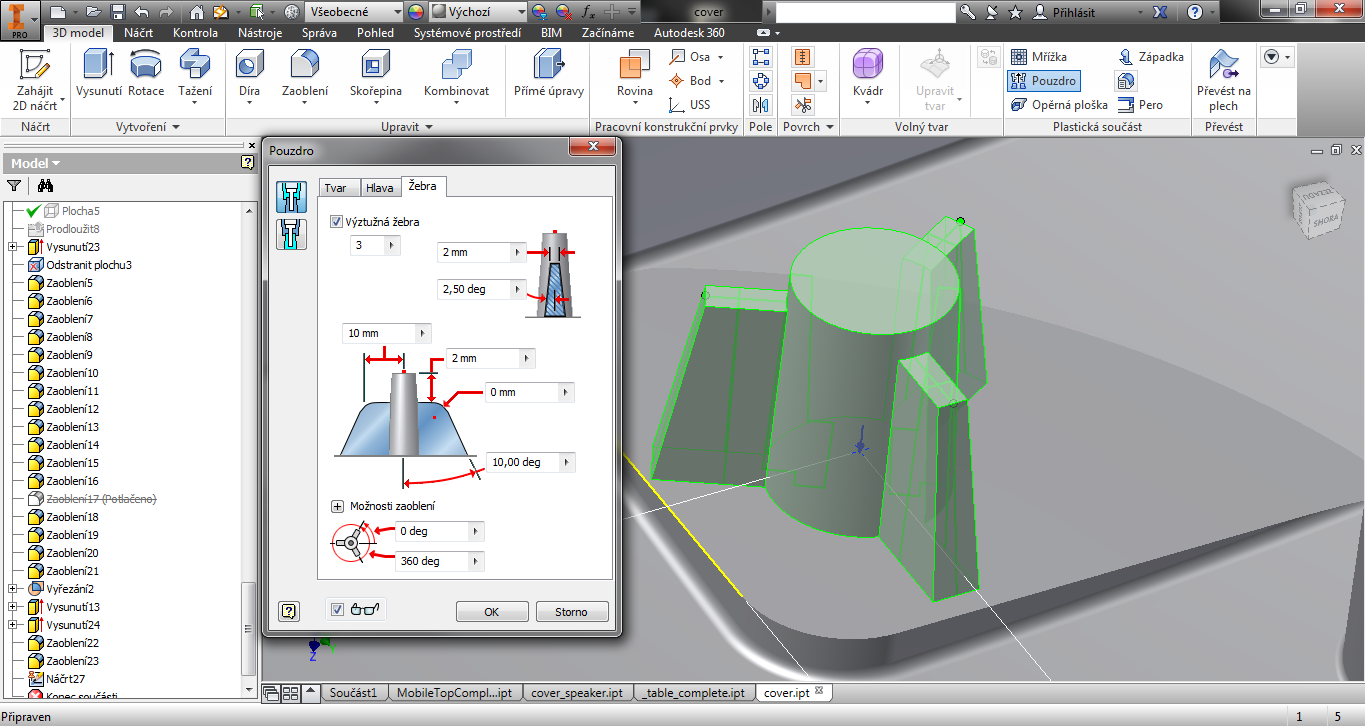Click the color wheel appearance icon in toolbar
The width and height of the screenshot is (1365, 726).
(416, 12)
